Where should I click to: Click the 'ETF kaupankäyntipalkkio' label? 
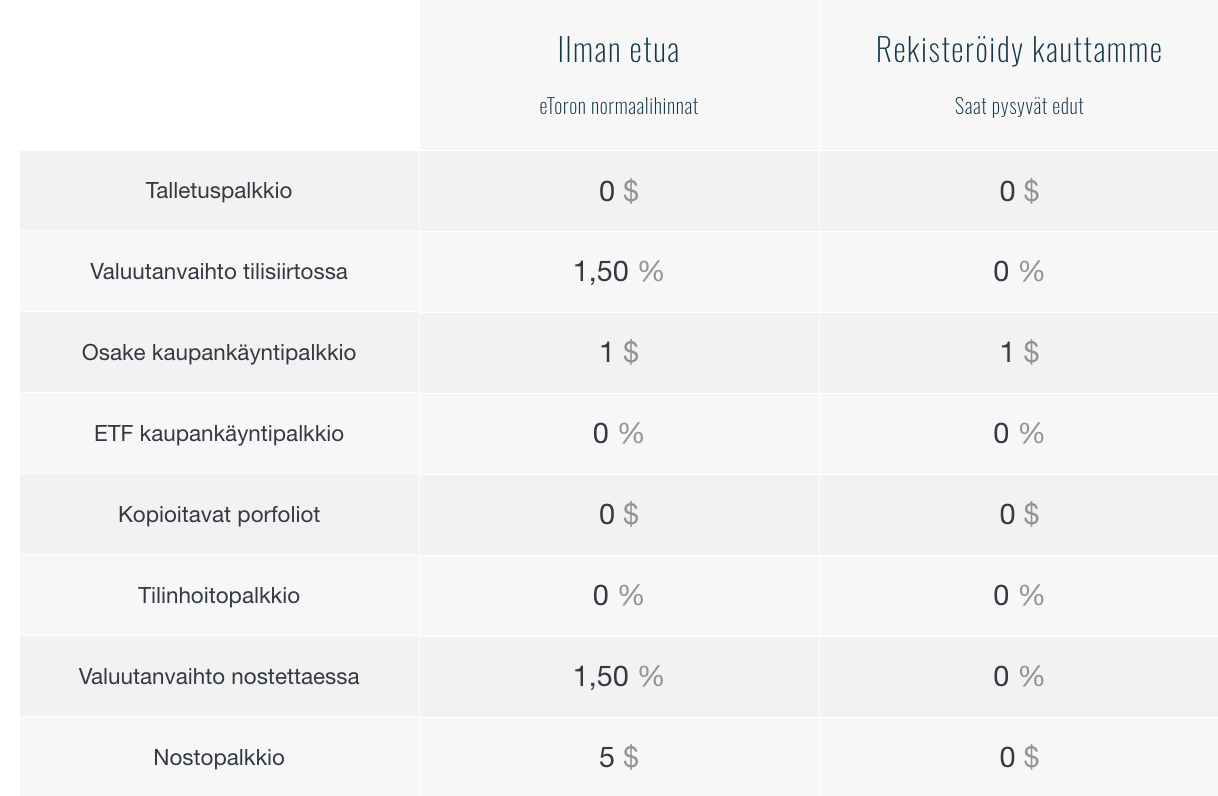pyautogui.click(x=219, y=434)
